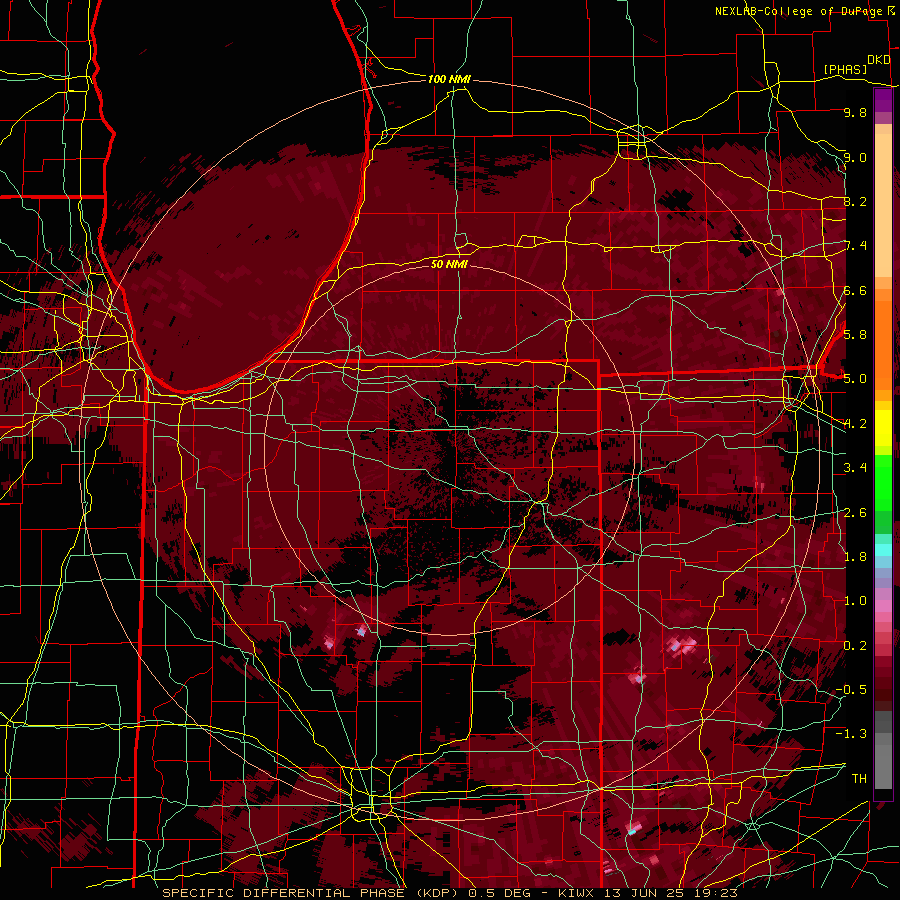Viewport: 900px width, 900px height.
Task: Click the -1.3 value on the color scale
Action: pyautogui.click(x=851, y=734)
